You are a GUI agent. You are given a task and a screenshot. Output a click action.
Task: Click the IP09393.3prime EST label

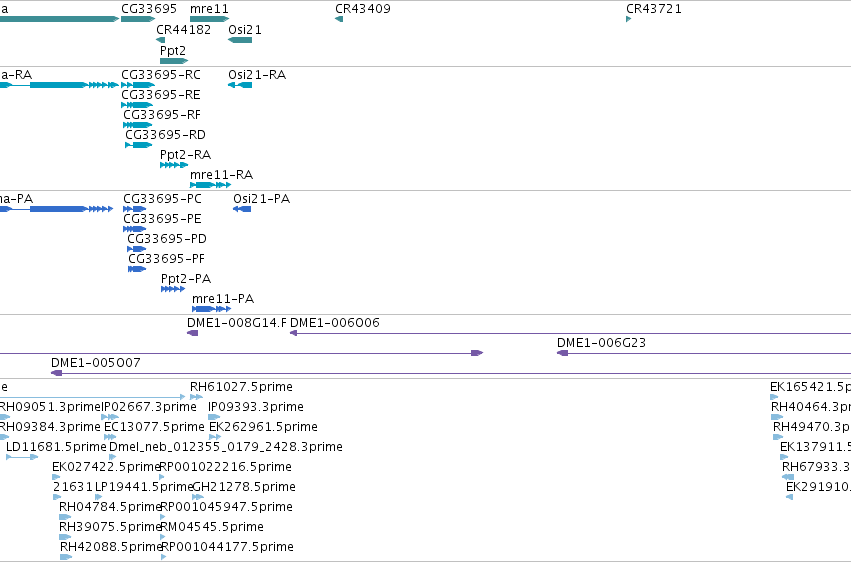click(x=256, y=407)
